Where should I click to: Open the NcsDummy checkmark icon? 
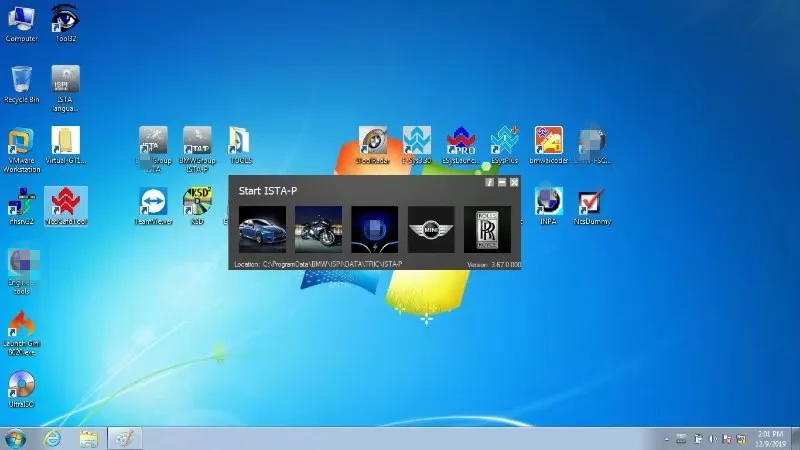point(592,207)
